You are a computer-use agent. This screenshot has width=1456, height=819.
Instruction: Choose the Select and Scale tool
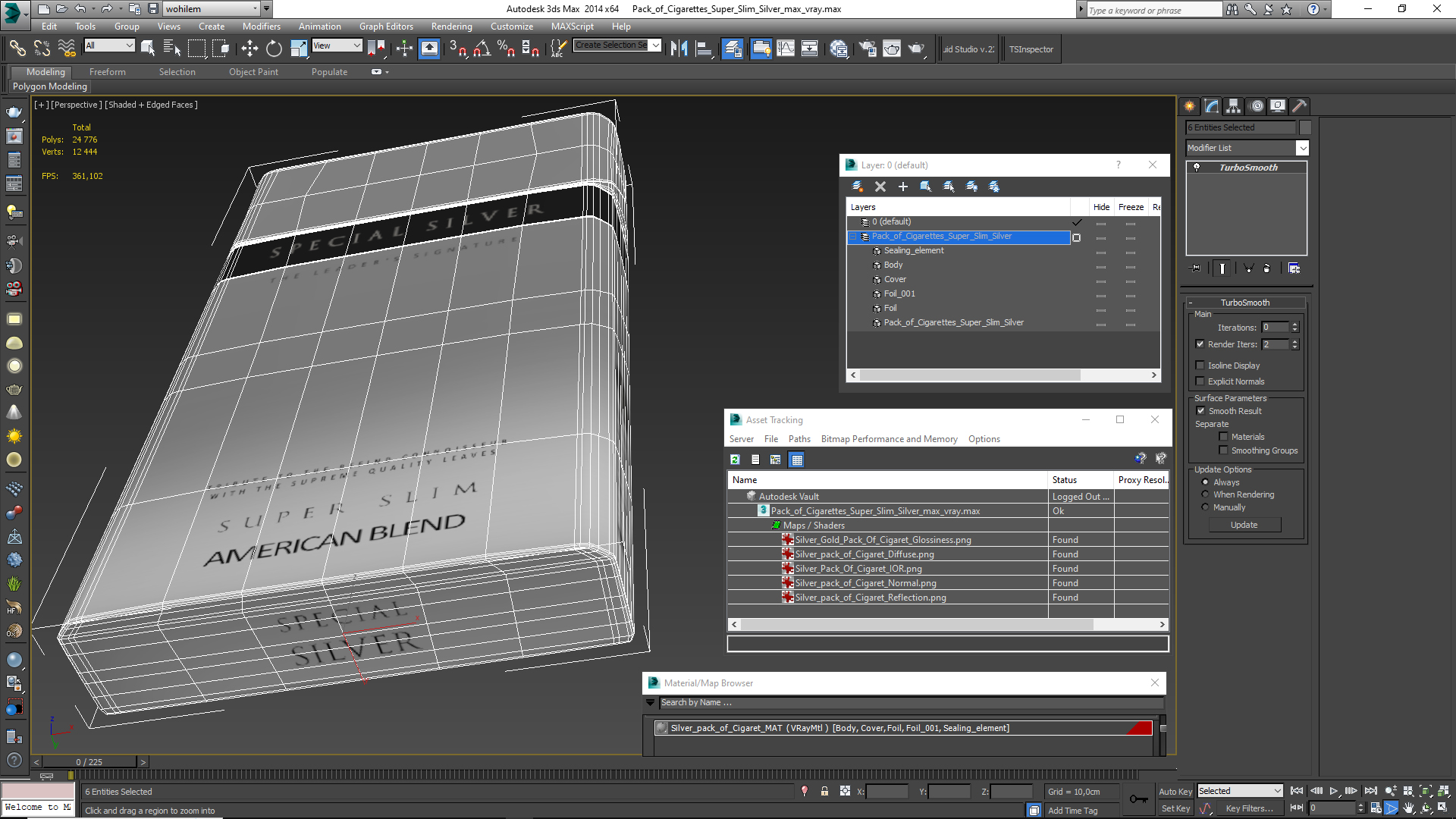tap(299, 49)
